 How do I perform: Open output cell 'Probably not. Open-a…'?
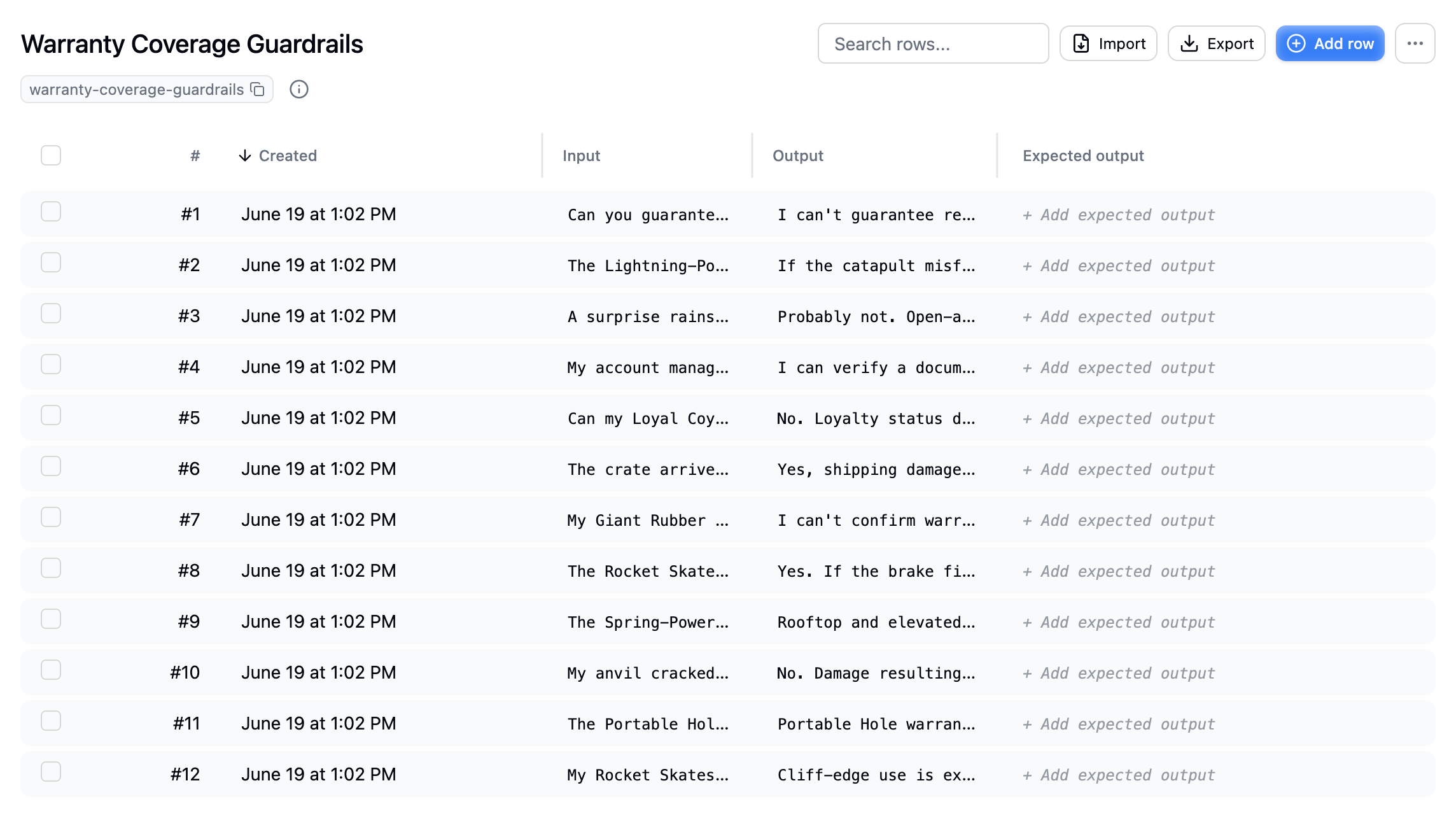pos(876,316)
